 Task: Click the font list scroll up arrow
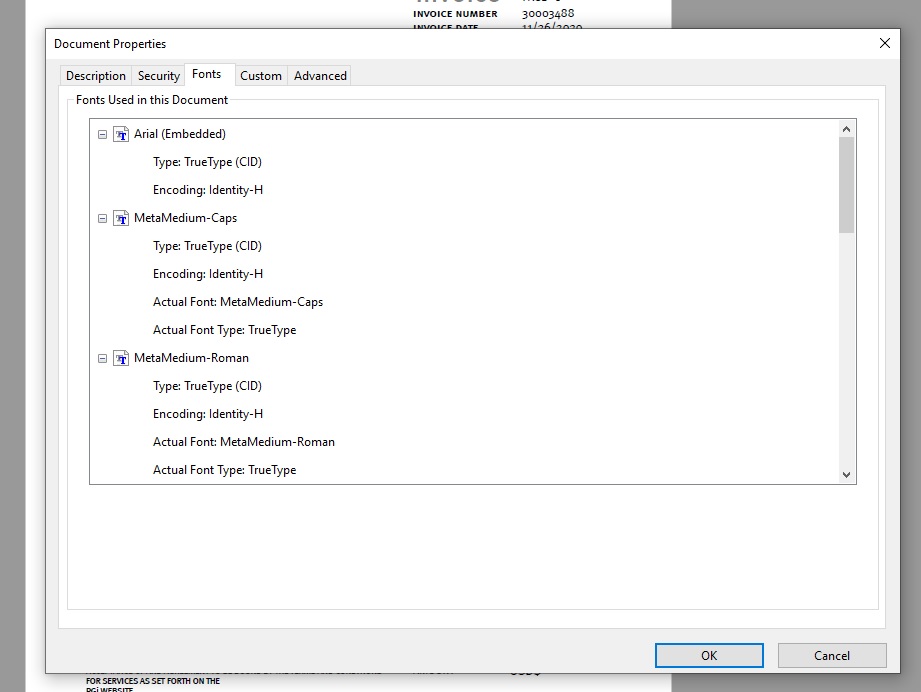click(846, 129)
